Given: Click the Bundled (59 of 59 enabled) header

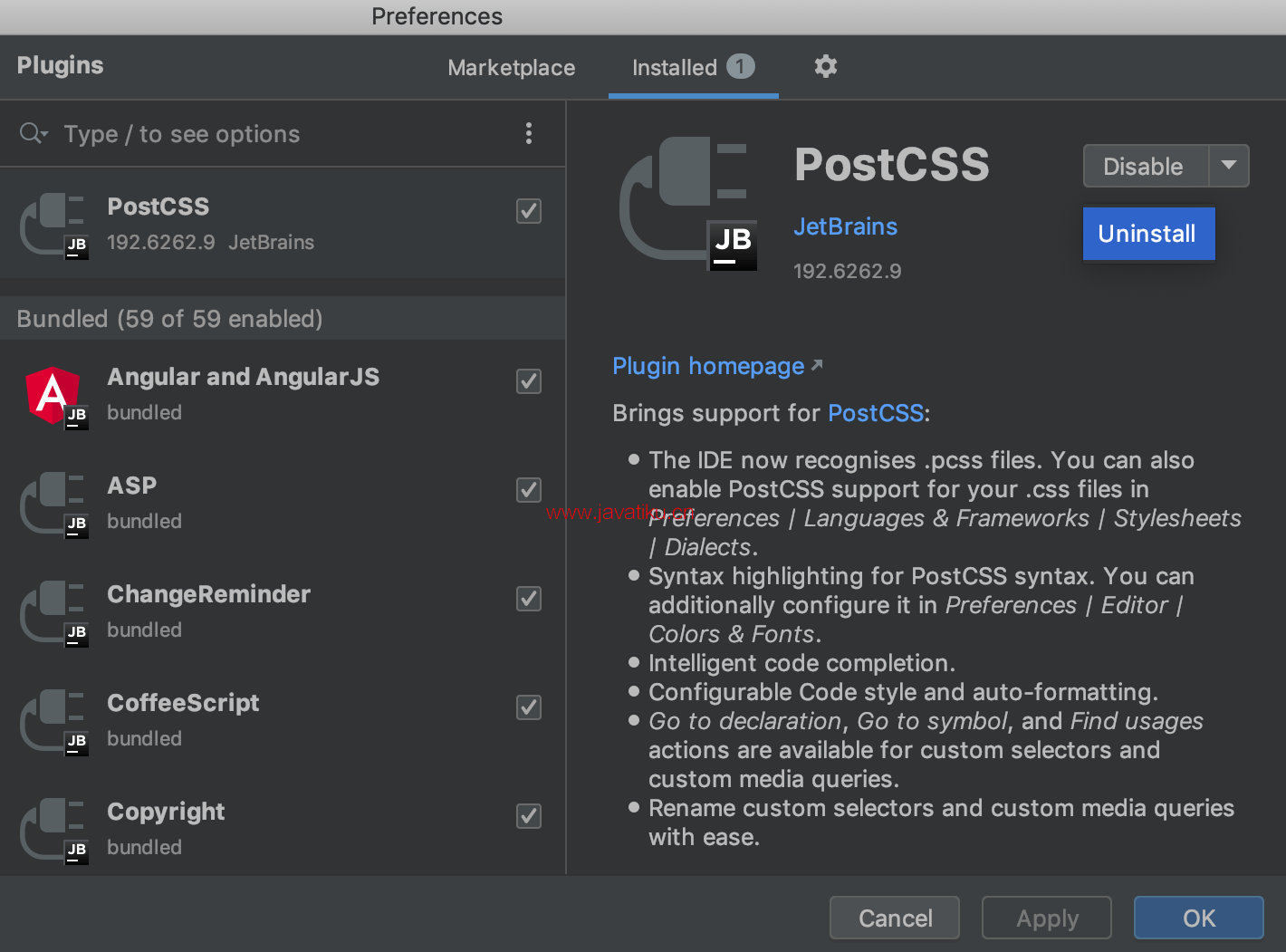Looking at the screenshot, I should pyautogui.click(x=283, y=319).
